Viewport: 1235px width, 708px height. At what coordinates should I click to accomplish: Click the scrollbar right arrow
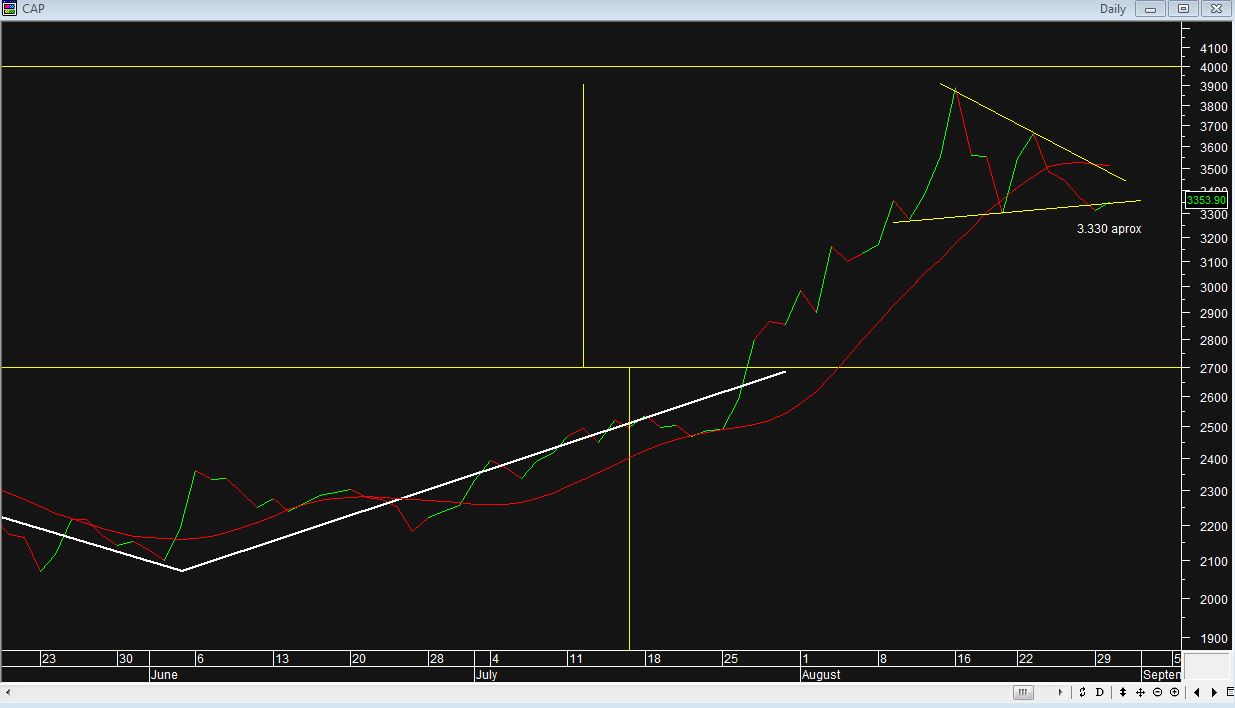(1061, 692)
